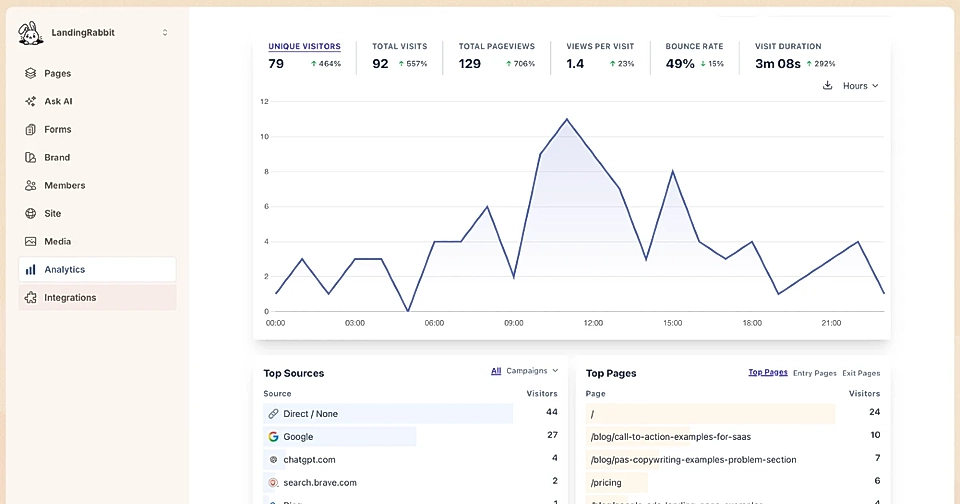Screen dimensions: 960x504
Task: Select the /pricing page row
Action: [x=733, y=483]
